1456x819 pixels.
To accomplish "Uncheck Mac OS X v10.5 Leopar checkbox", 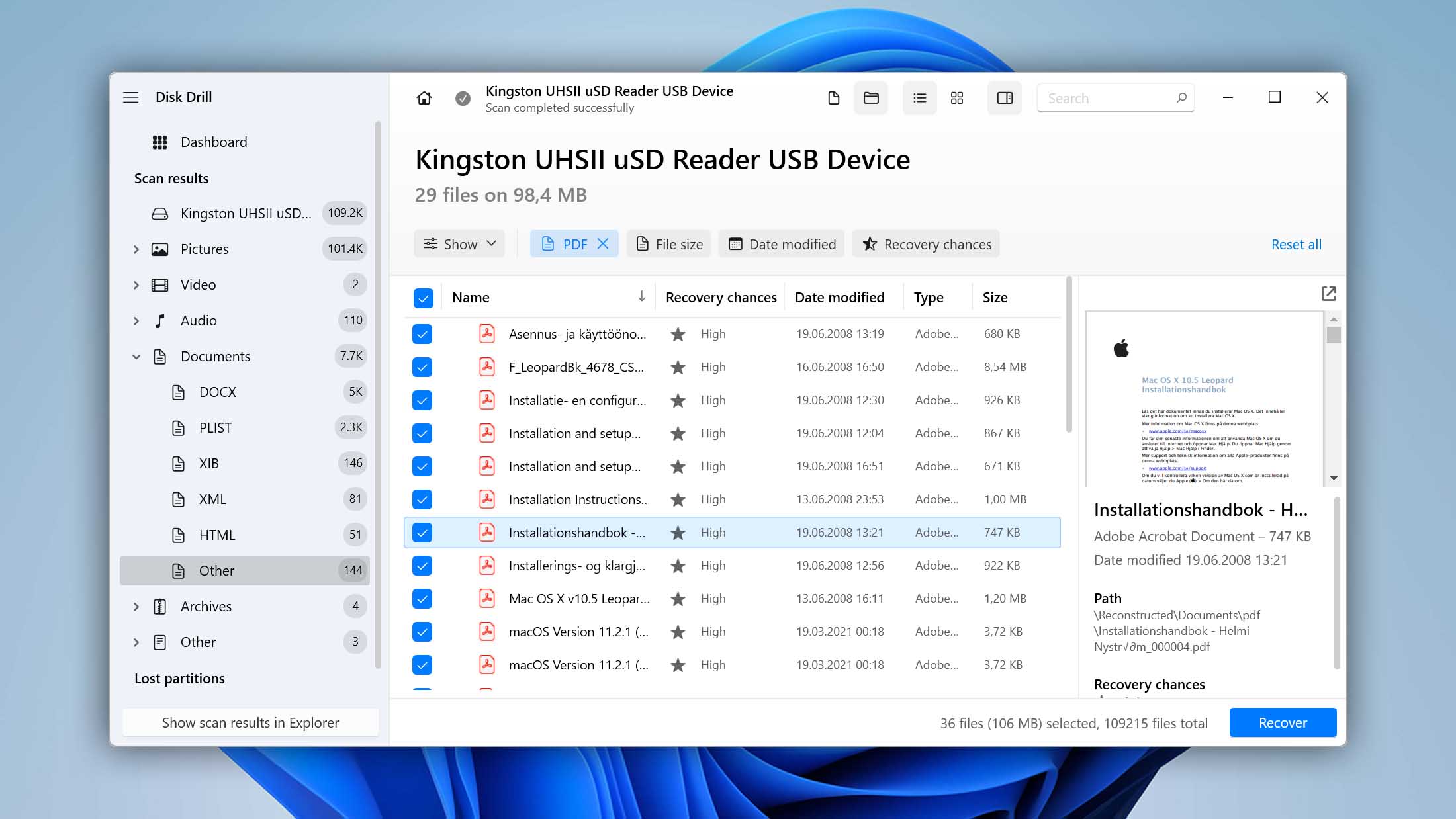I will (422, 599).
